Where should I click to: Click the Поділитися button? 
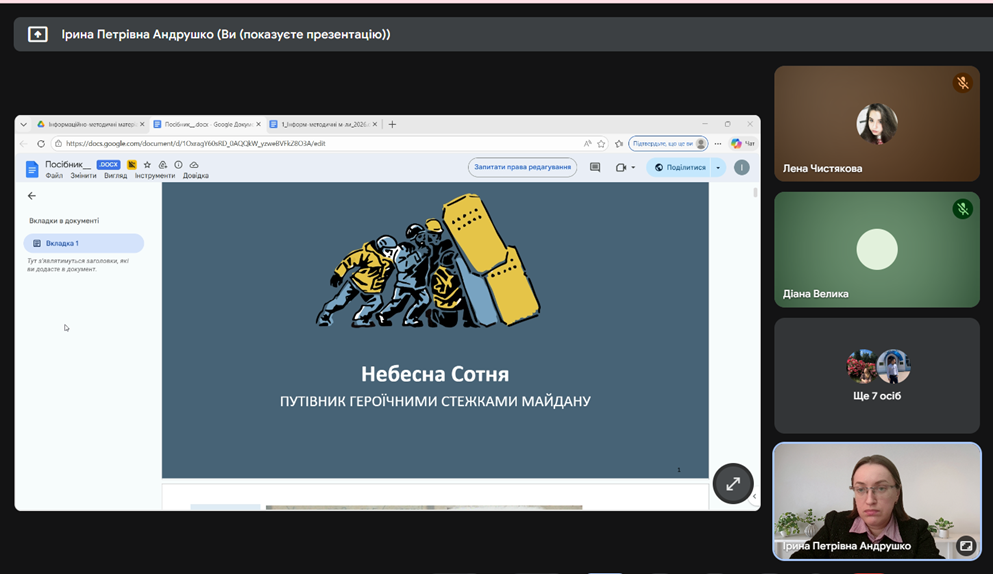[x=680, y=168]
